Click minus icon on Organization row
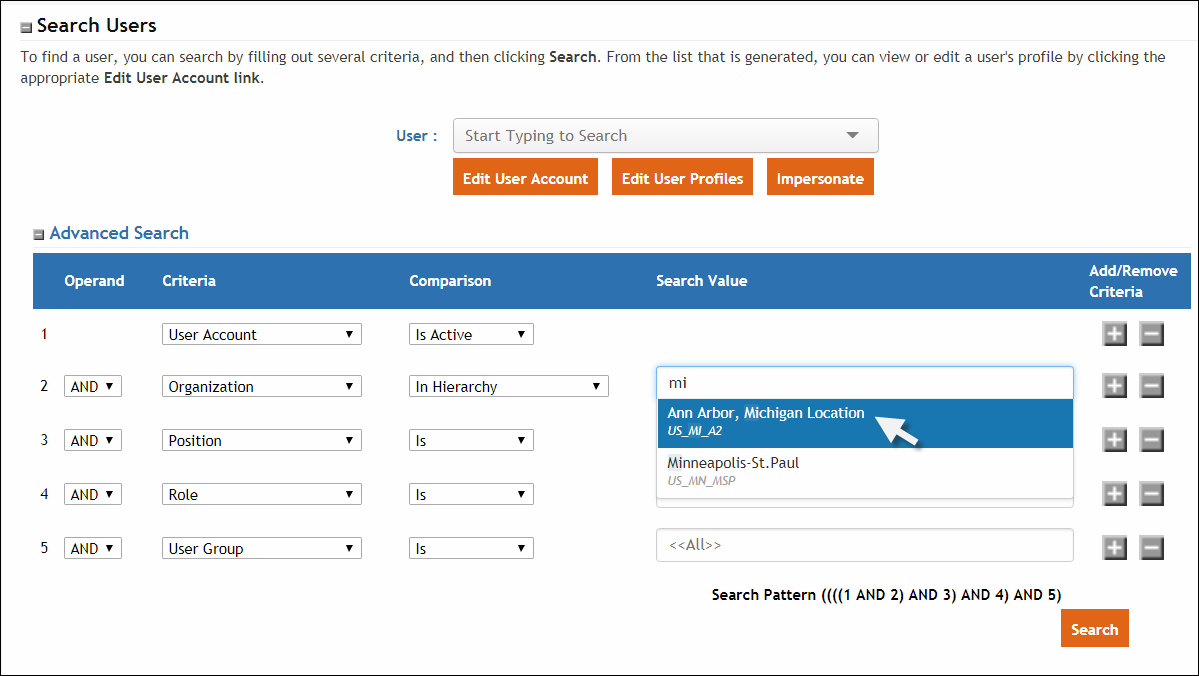1199x676 pixels. [x=1152, y=386]
